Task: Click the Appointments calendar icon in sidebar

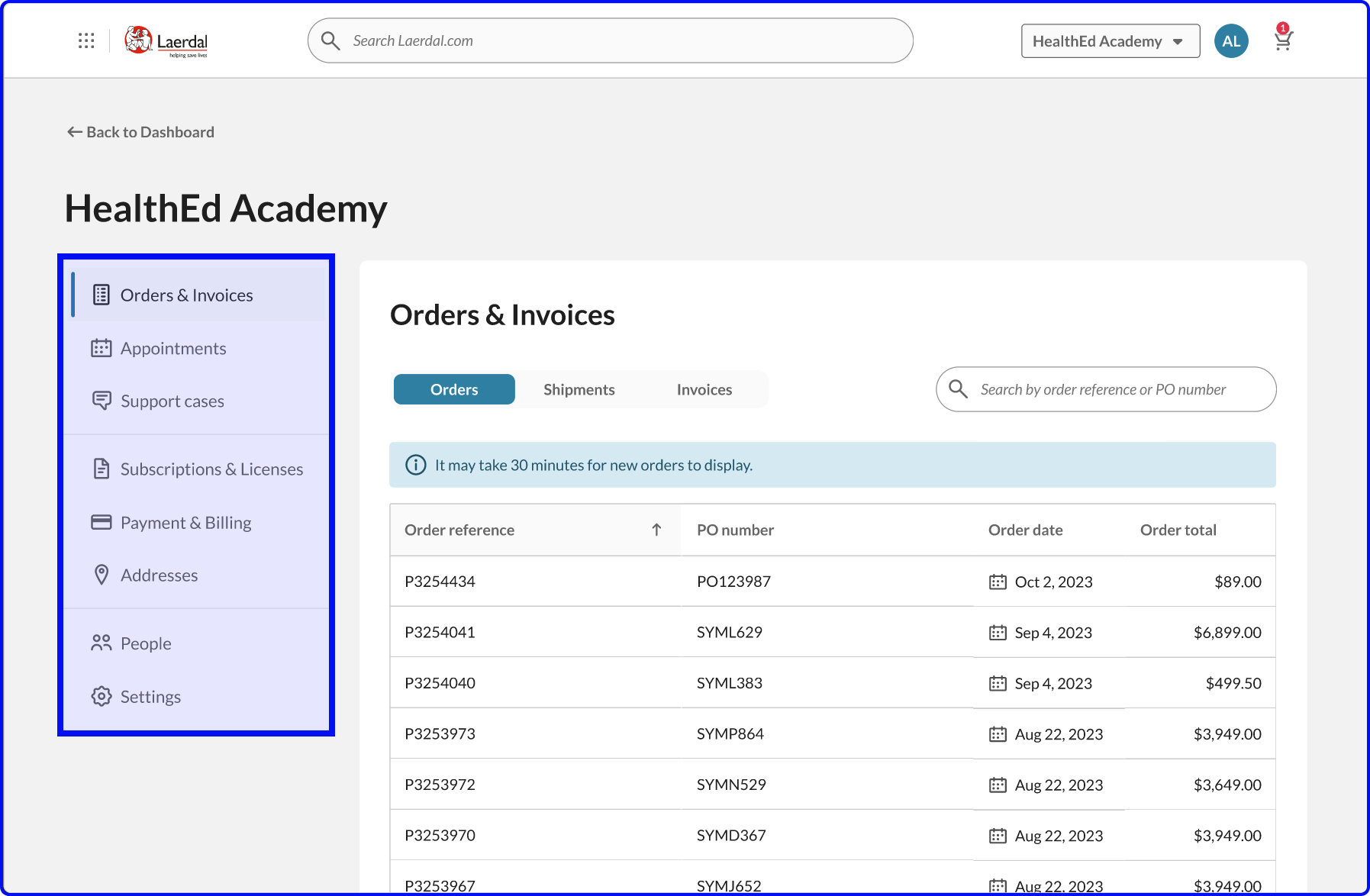Action: [102, 349]
